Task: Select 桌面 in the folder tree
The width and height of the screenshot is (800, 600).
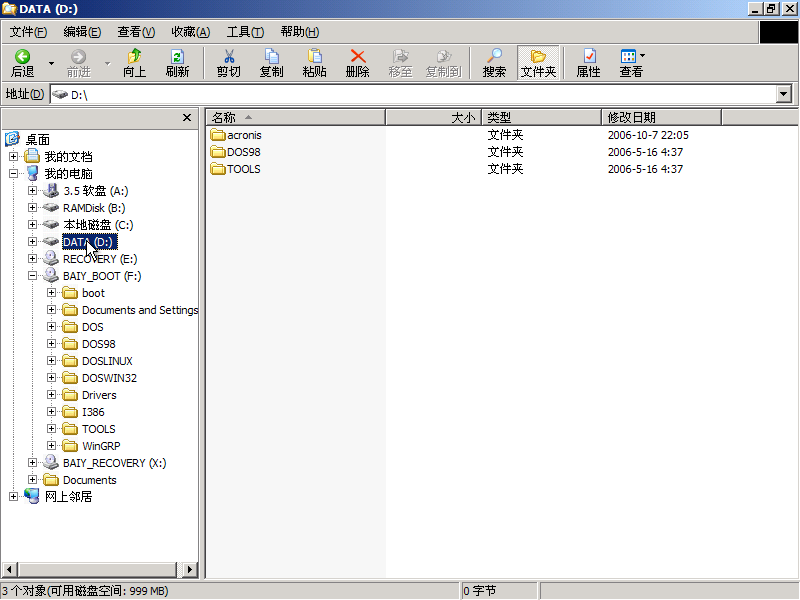Action: click(37, 139)
